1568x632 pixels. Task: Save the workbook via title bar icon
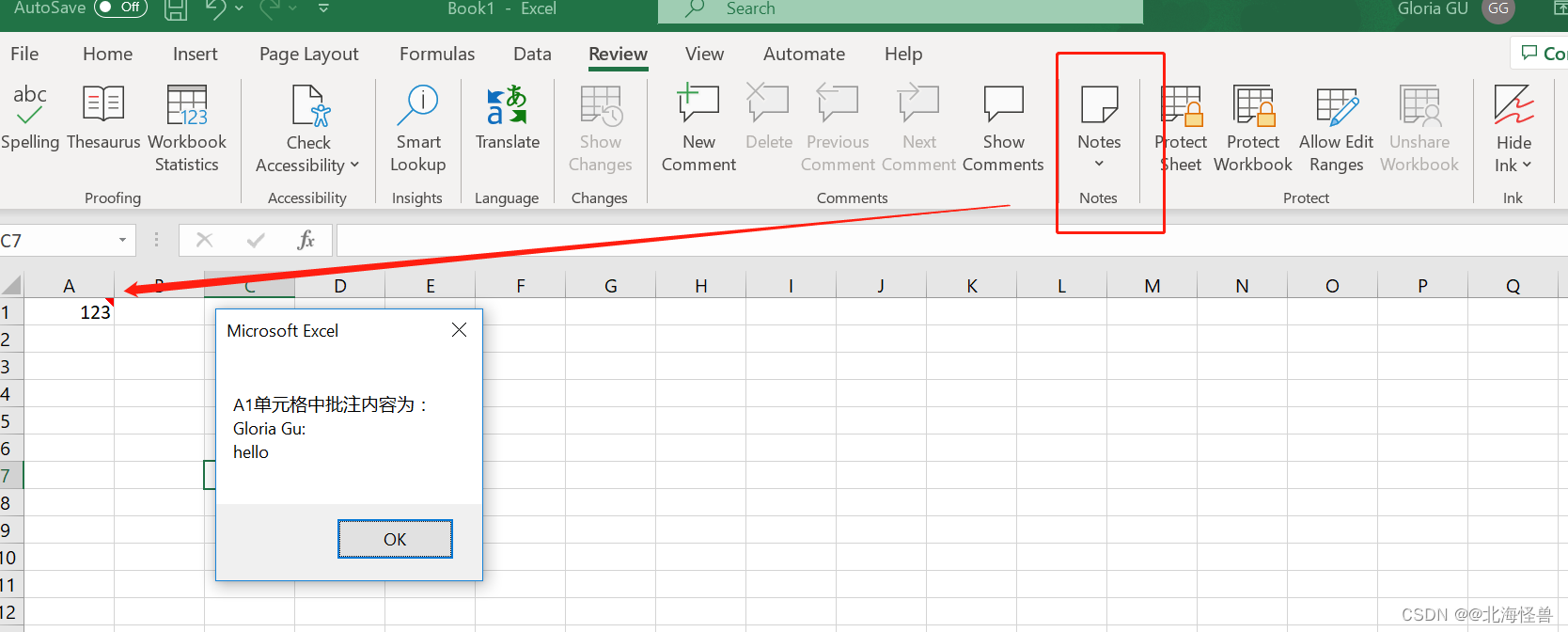point(176,9)
